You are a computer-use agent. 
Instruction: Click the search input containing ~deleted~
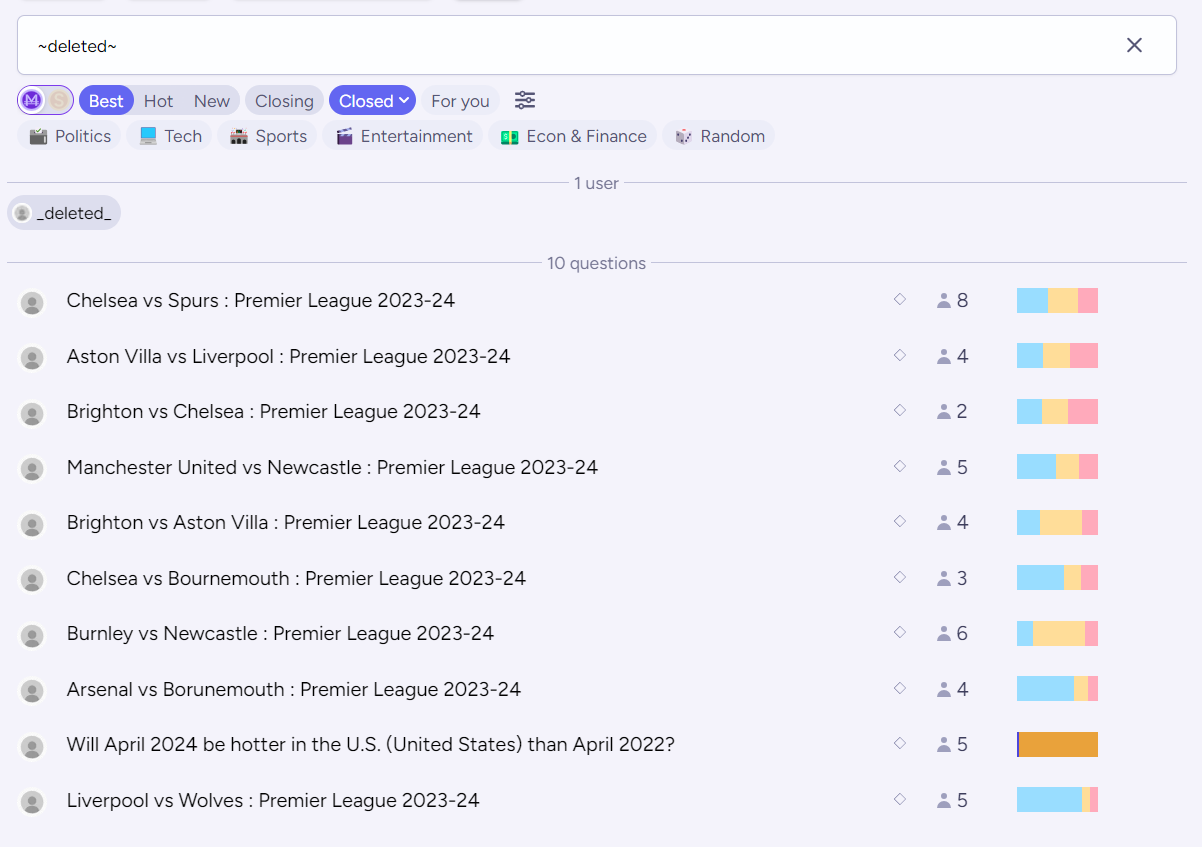(596, 45)
